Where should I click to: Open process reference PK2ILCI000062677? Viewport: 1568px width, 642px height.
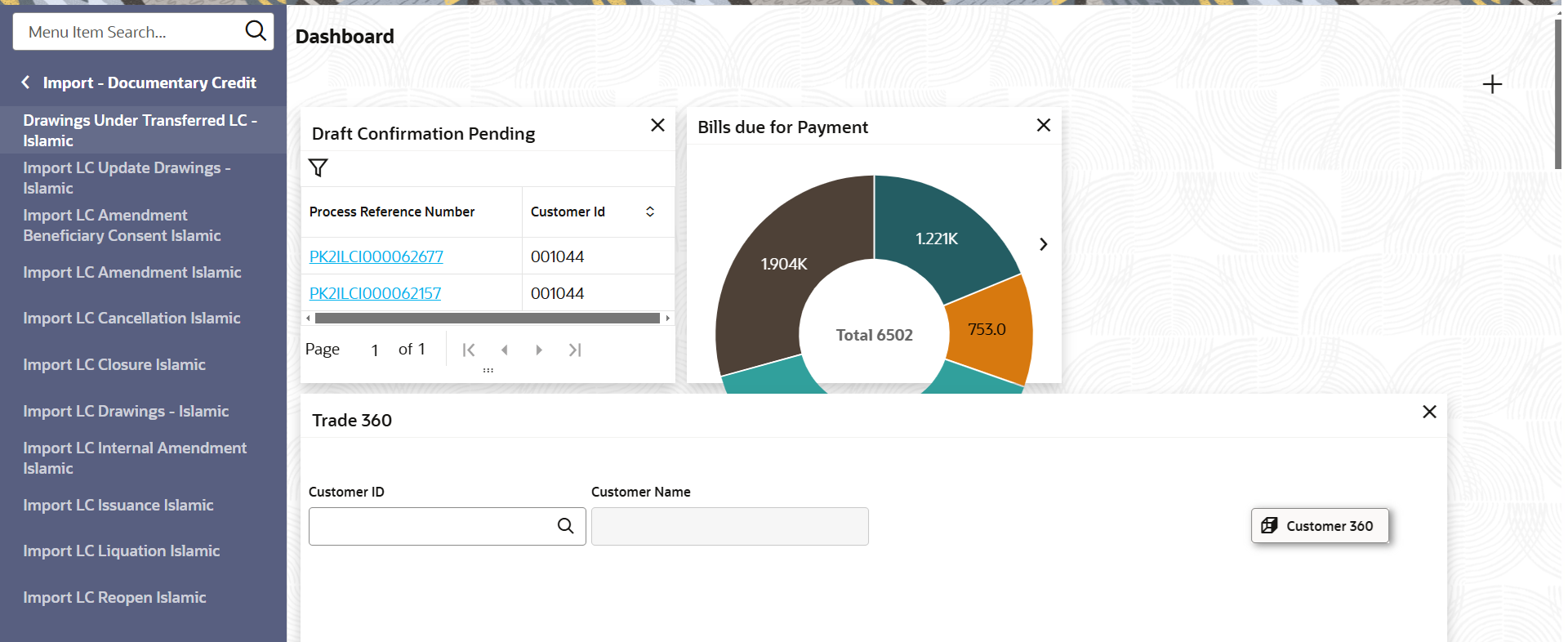pyautogui.click(x=376, y=256)
